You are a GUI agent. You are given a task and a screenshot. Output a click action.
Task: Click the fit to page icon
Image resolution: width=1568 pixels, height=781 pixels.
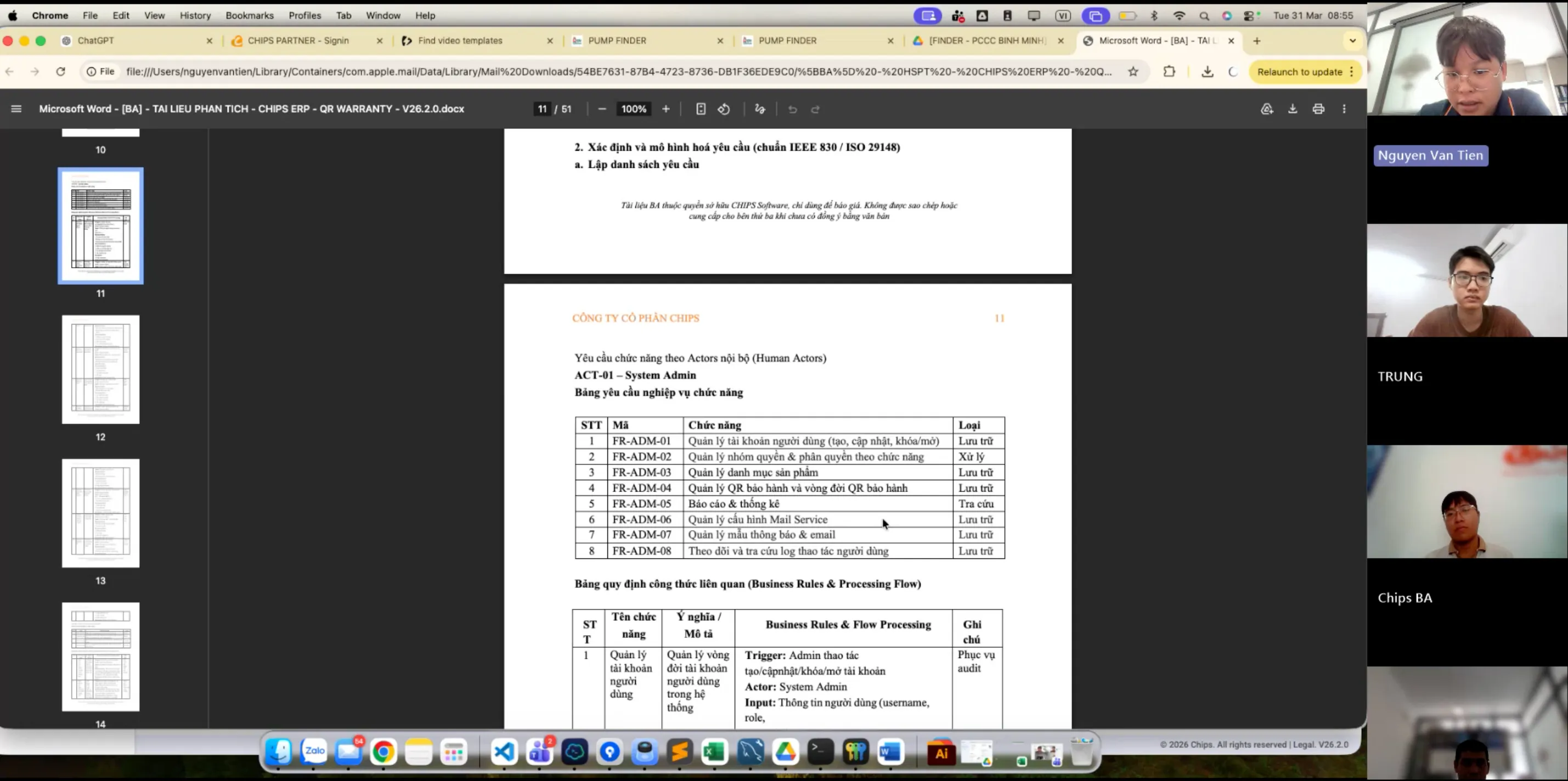click(x=701, y=109)
